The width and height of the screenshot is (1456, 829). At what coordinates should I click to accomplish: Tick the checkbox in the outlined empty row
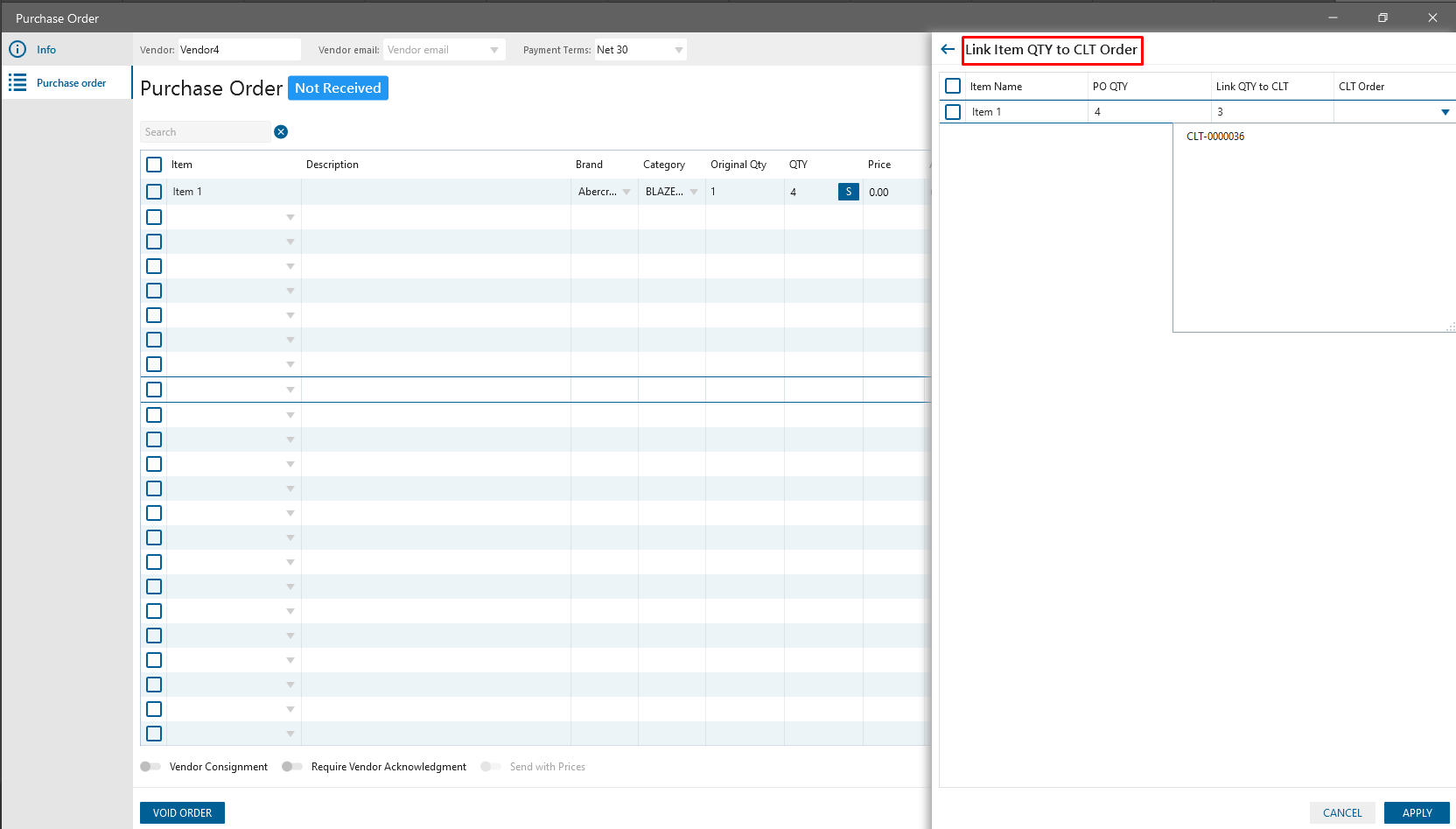click(x=154, y=390)
